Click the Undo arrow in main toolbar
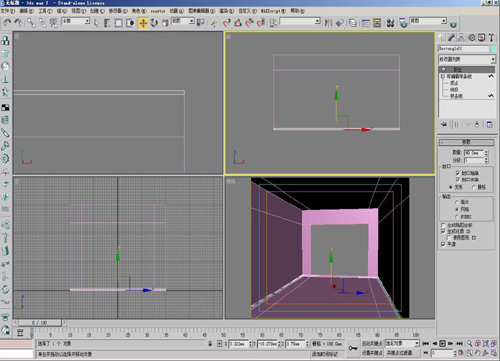This screenshot has width=500, height=361. pos(7,23)
